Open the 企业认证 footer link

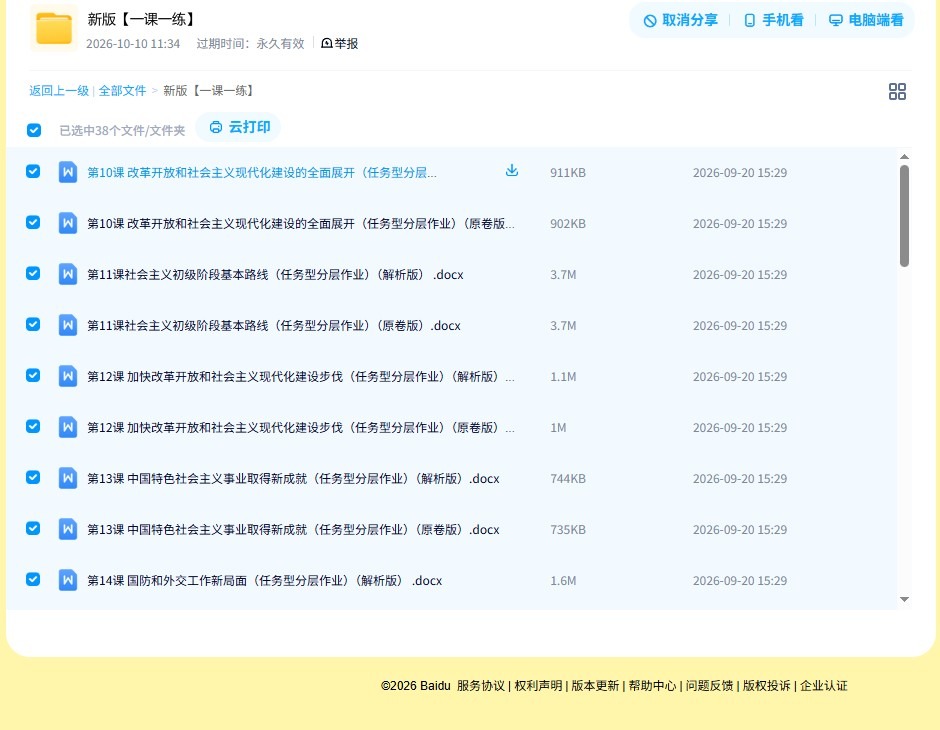(x=824, y=686)
